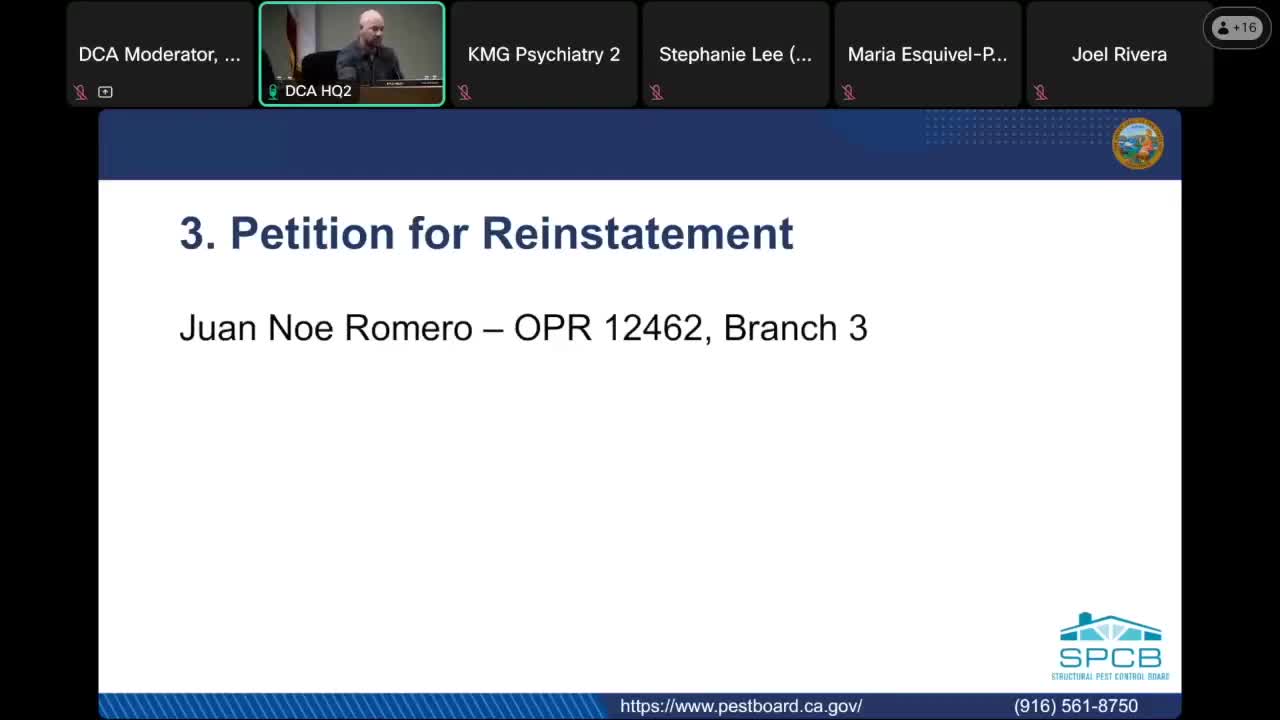Click the muted mic icon on Maria Esquivel-P's tile

click(848, 91)
